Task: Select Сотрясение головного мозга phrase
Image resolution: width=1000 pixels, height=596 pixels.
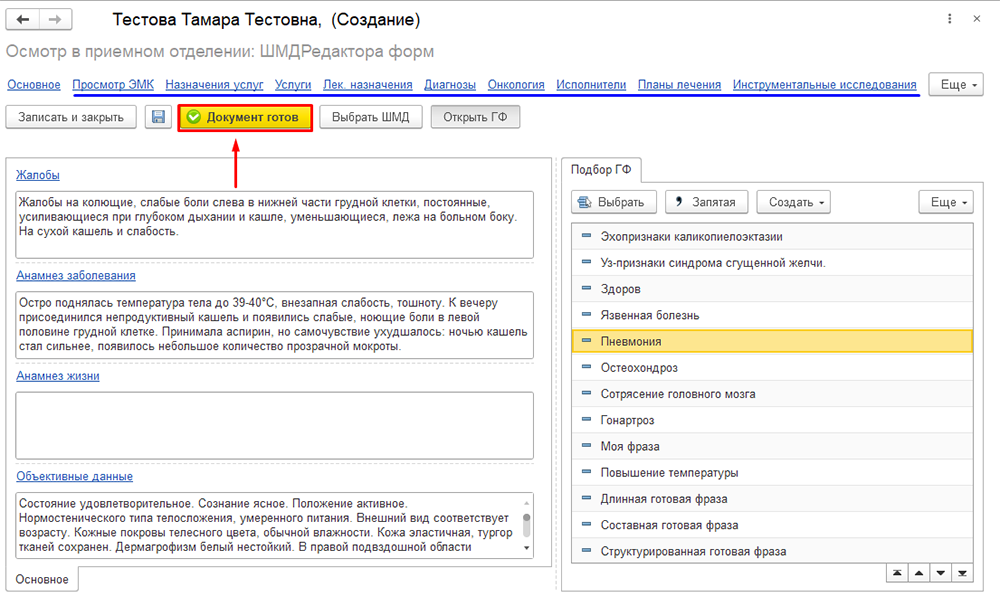Action: 772,394
